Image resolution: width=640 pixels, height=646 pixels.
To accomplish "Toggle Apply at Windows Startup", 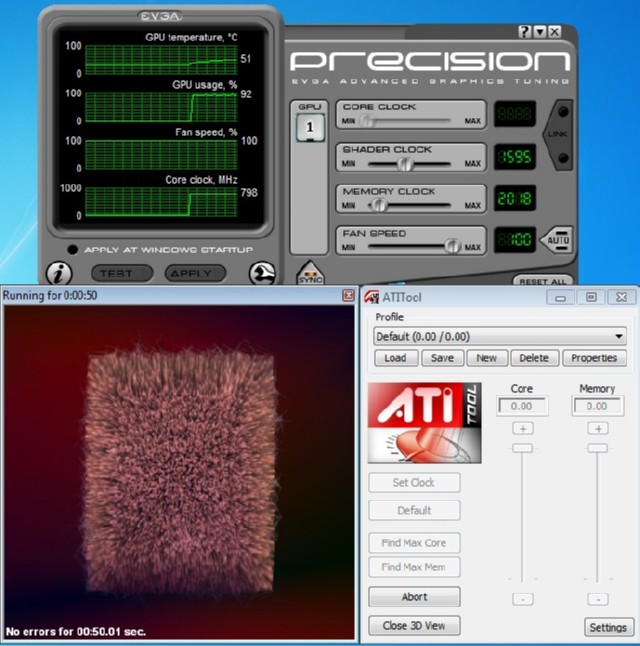I will [73, 250].
